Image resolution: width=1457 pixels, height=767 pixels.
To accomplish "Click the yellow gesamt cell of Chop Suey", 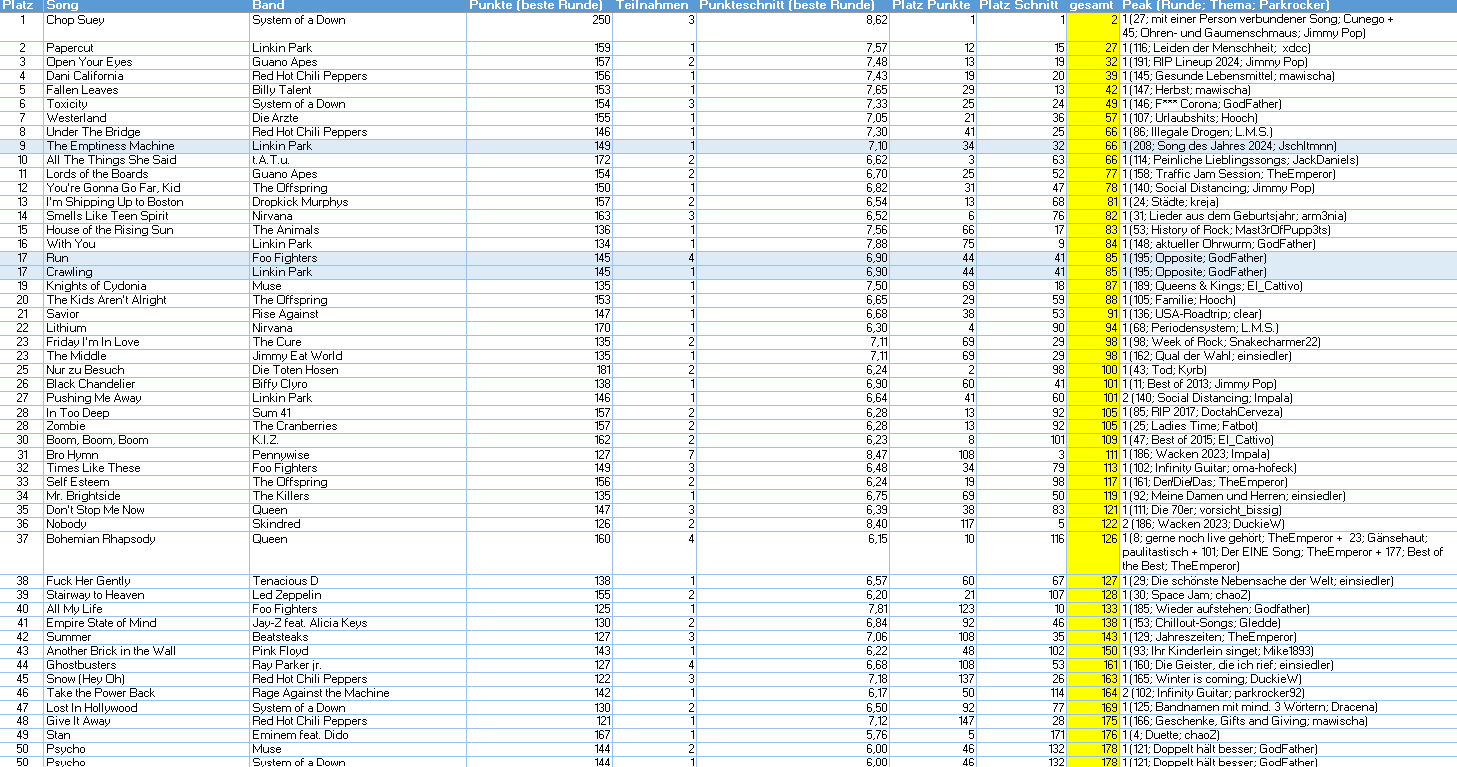I will pos(1093,27).
